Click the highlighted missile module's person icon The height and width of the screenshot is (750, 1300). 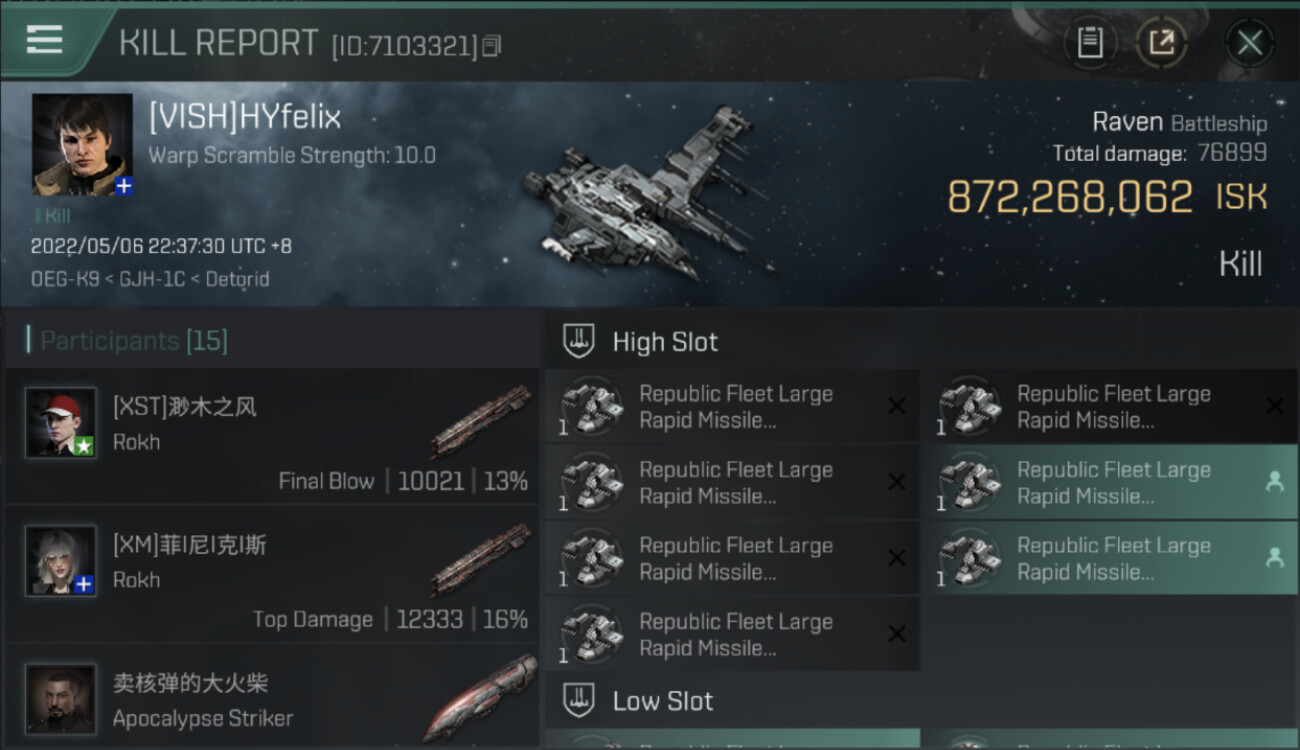click(x=1274, y=482)
